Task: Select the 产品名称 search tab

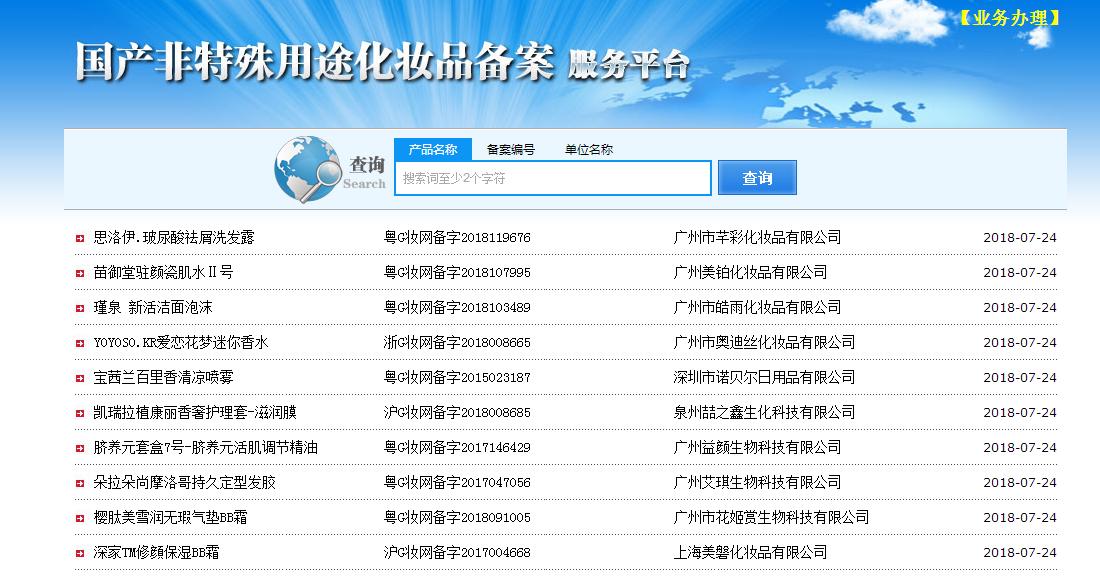Action: [433, 149]
